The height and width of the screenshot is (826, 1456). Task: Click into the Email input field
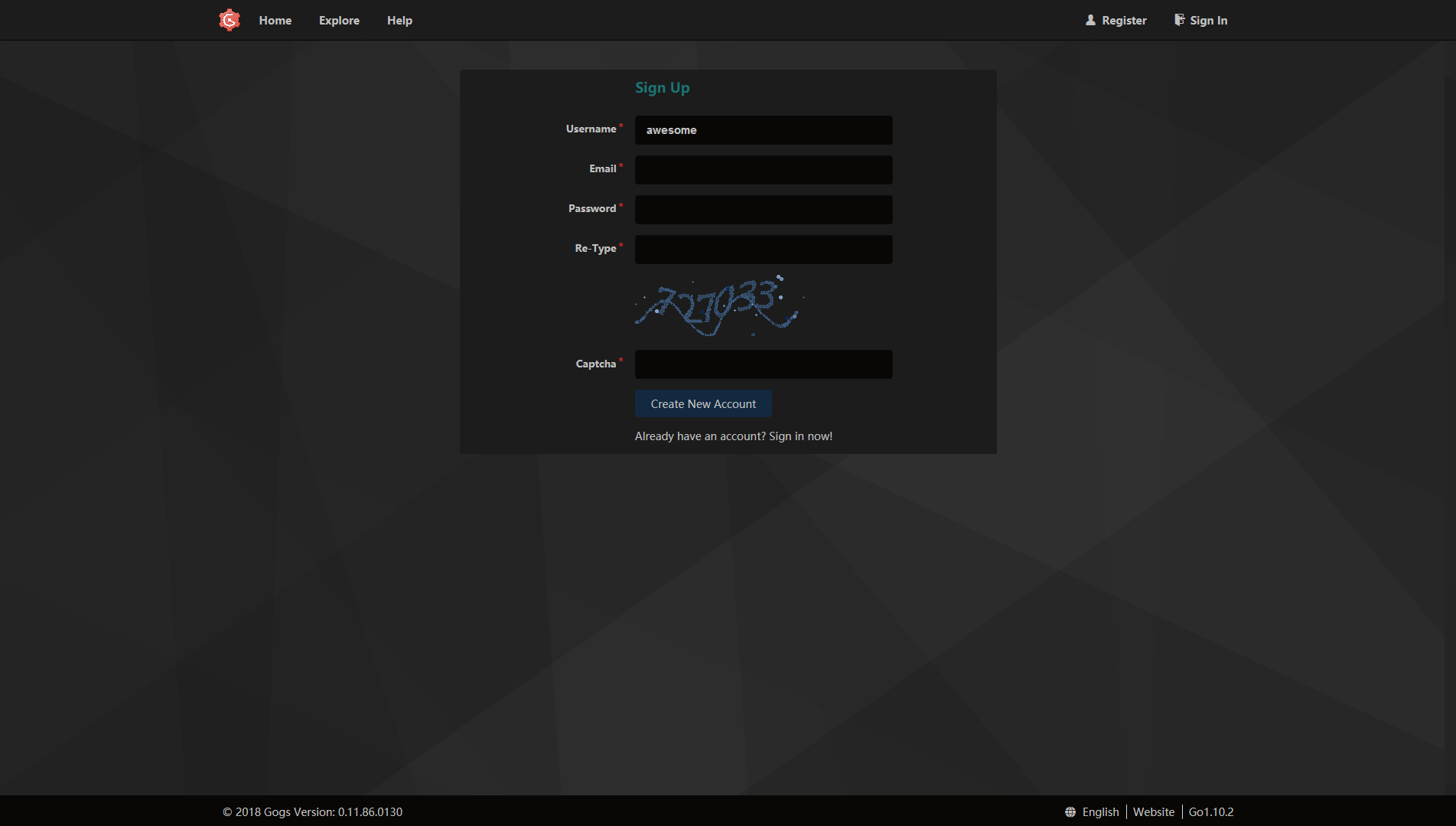pyautogui.click(x=763, y=170)
